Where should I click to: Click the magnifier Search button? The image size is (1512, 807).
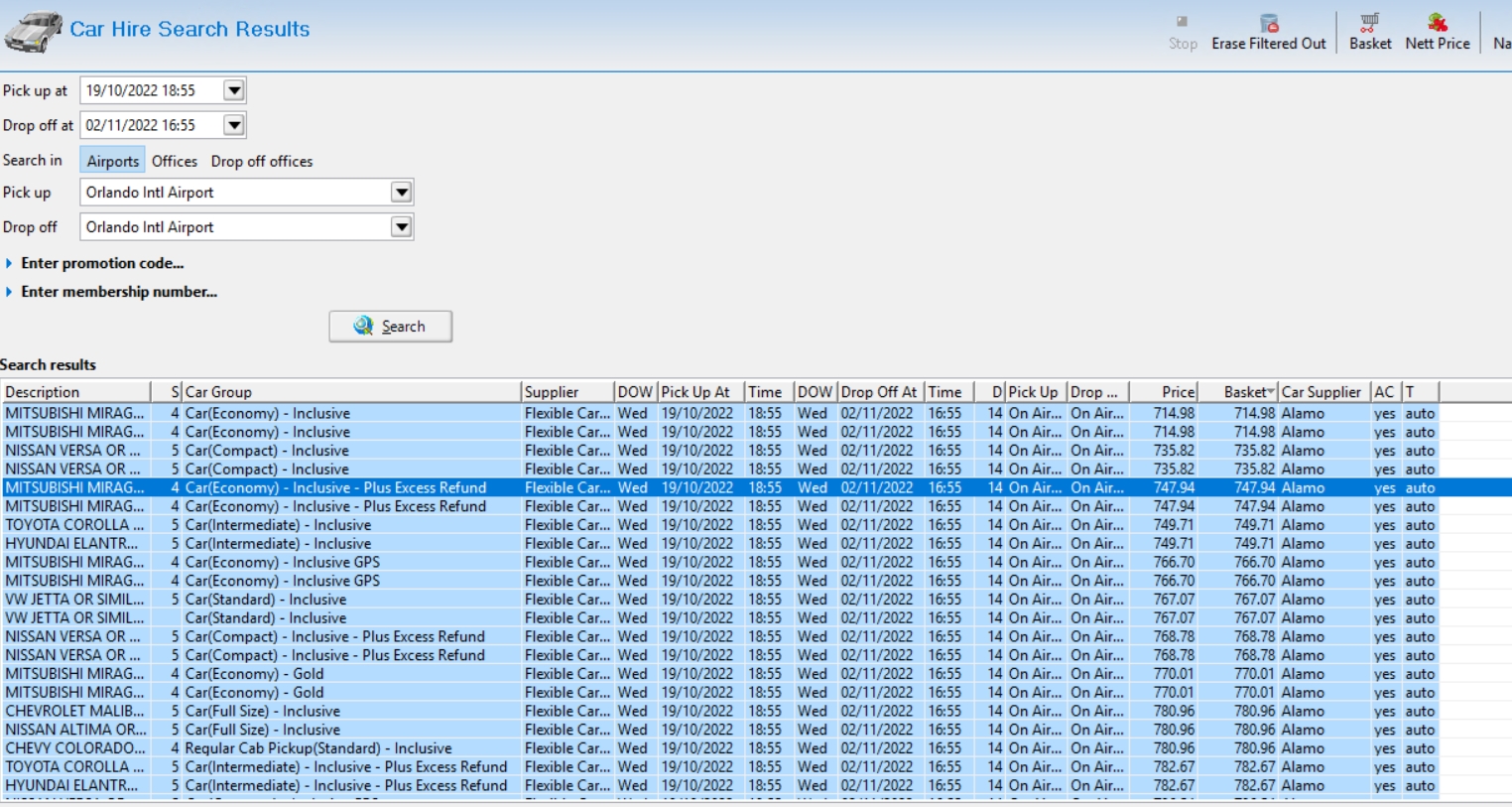coord(390,327)
